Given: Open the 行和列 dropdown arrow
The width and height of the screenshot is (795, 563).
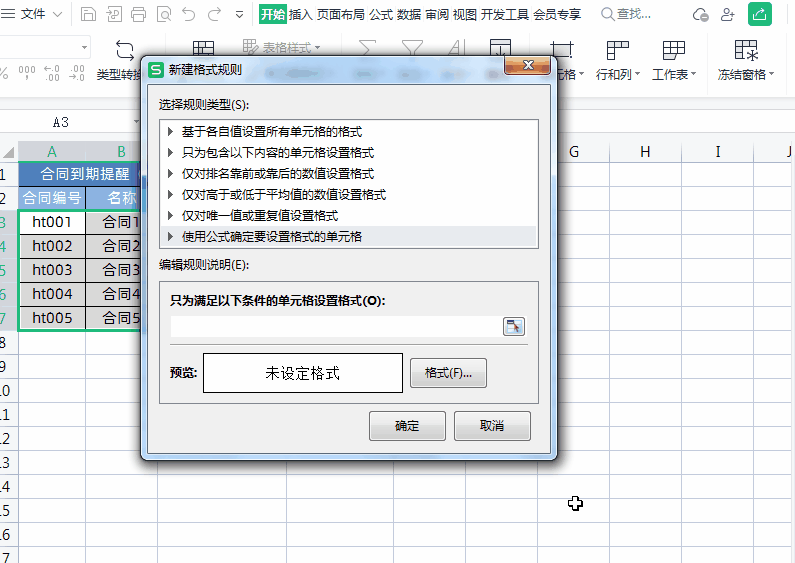Looking at the screenshot, I should [637, 74].
